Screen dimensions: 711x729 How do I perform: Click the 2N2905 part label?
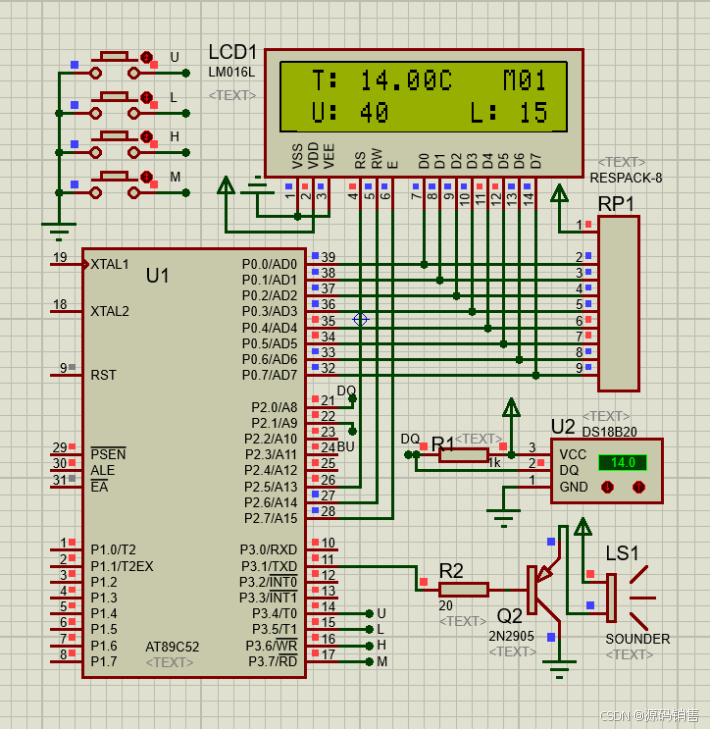(511, 636)
